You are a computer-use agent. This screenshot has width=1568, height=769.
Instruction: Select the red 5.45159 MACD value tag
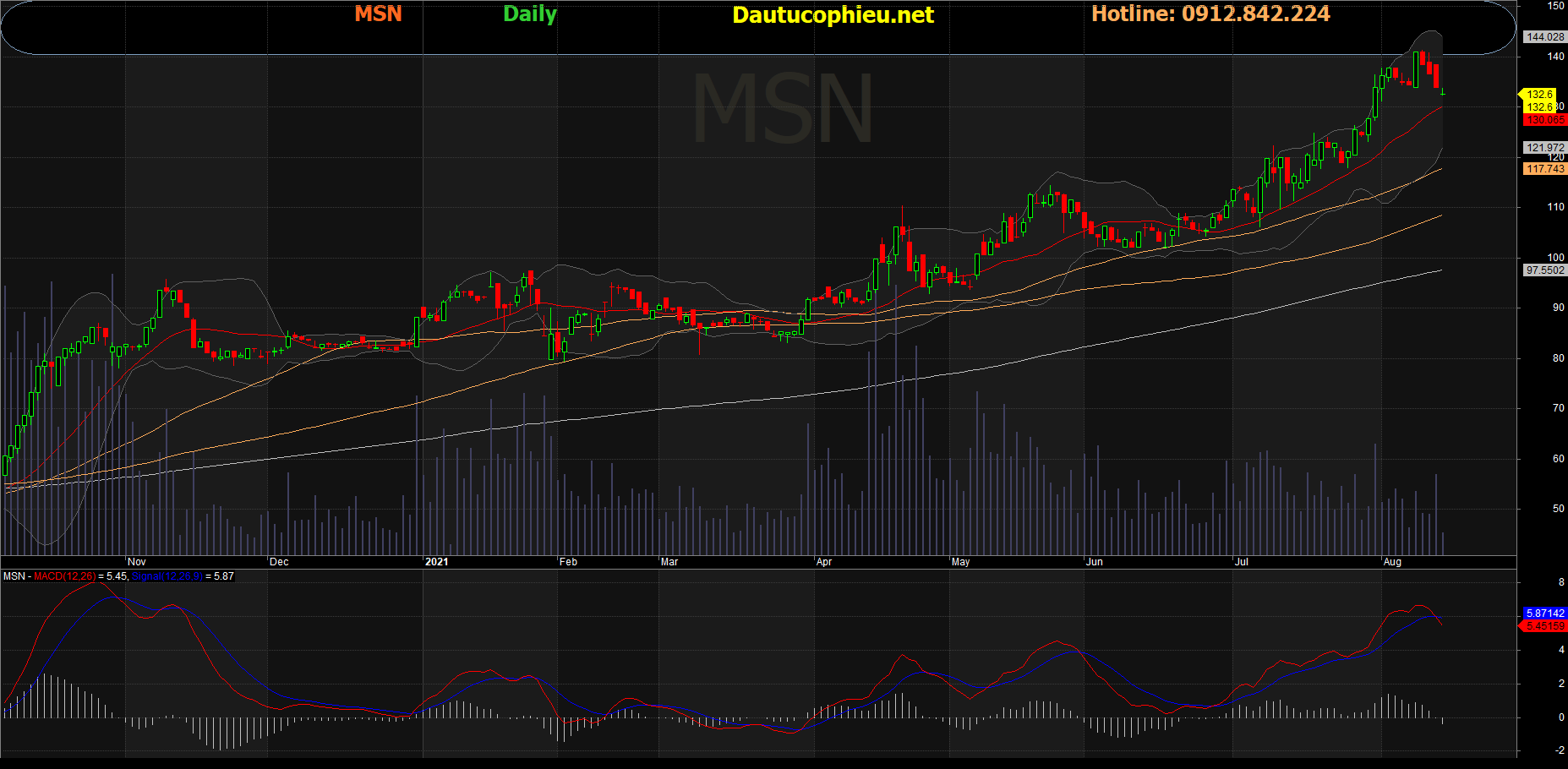1544,626
